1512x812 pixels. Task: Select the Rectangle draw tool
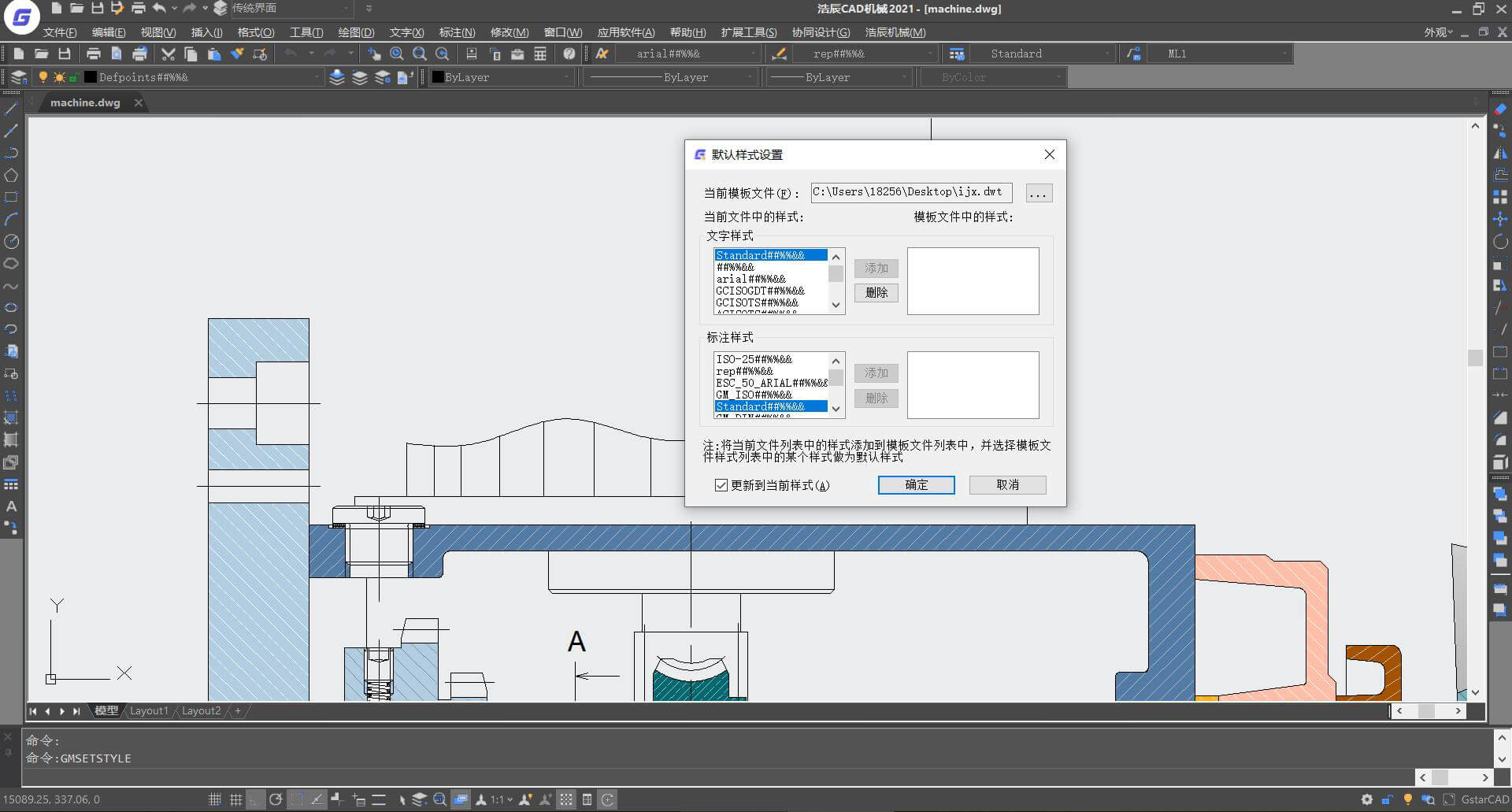coord(11,198)
